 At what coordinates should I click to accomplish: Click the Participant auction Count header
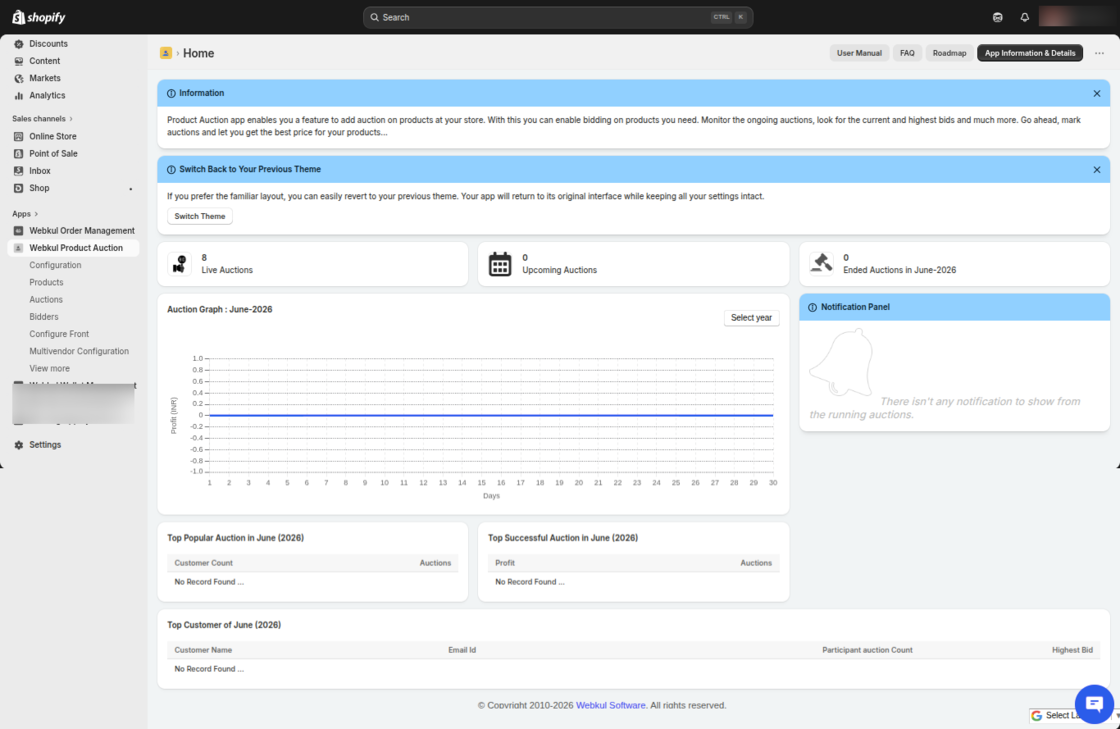pyautogui.click(x=867, y=650)
